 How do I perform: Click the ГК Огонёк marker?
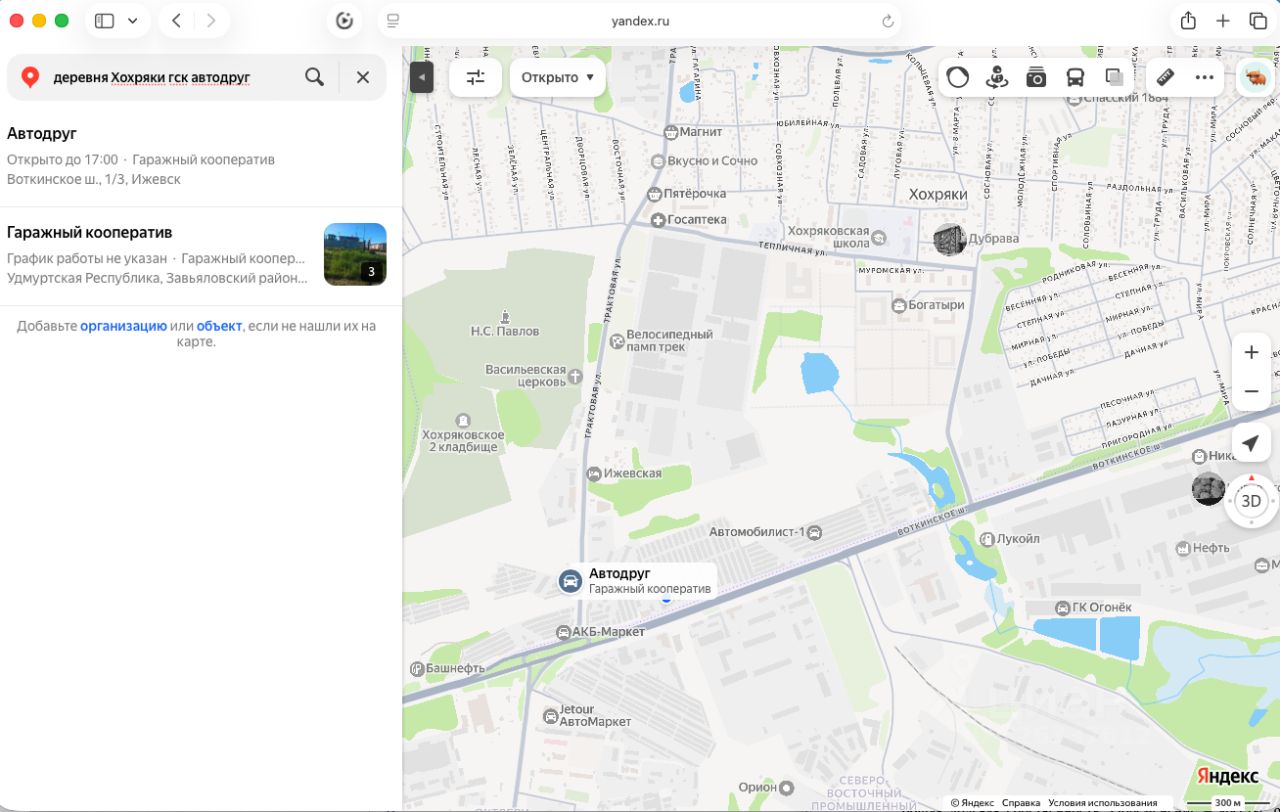pyautogui.click(x=1063, y=608)
